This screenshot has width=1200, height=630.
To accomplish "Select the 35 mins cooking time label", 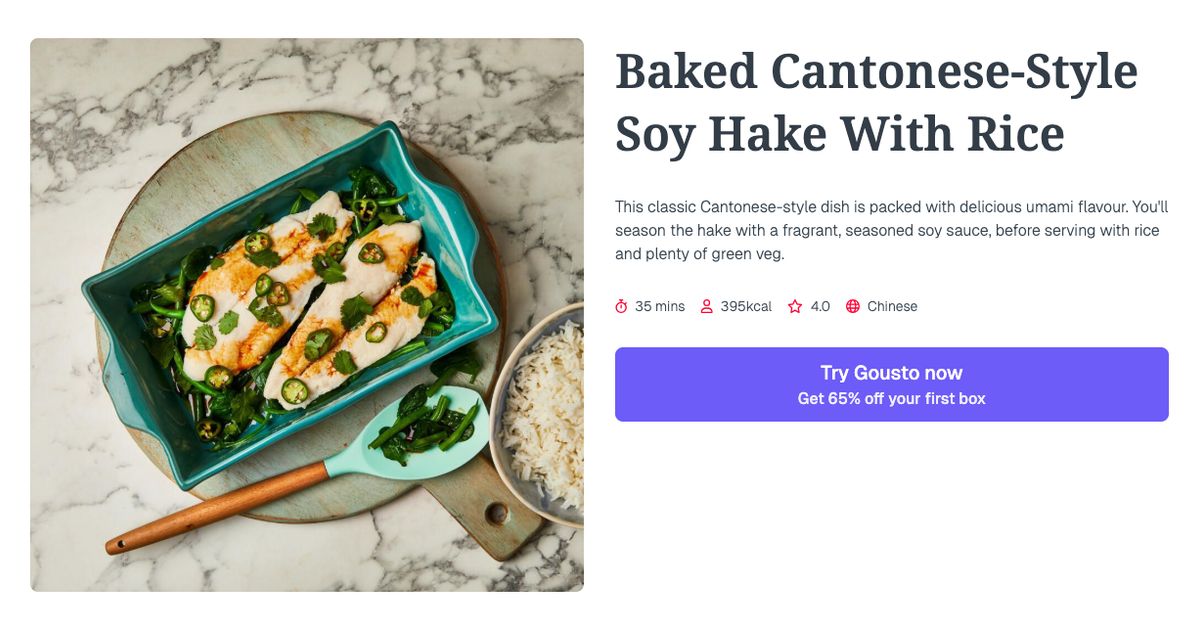I will tap(660, 306).
